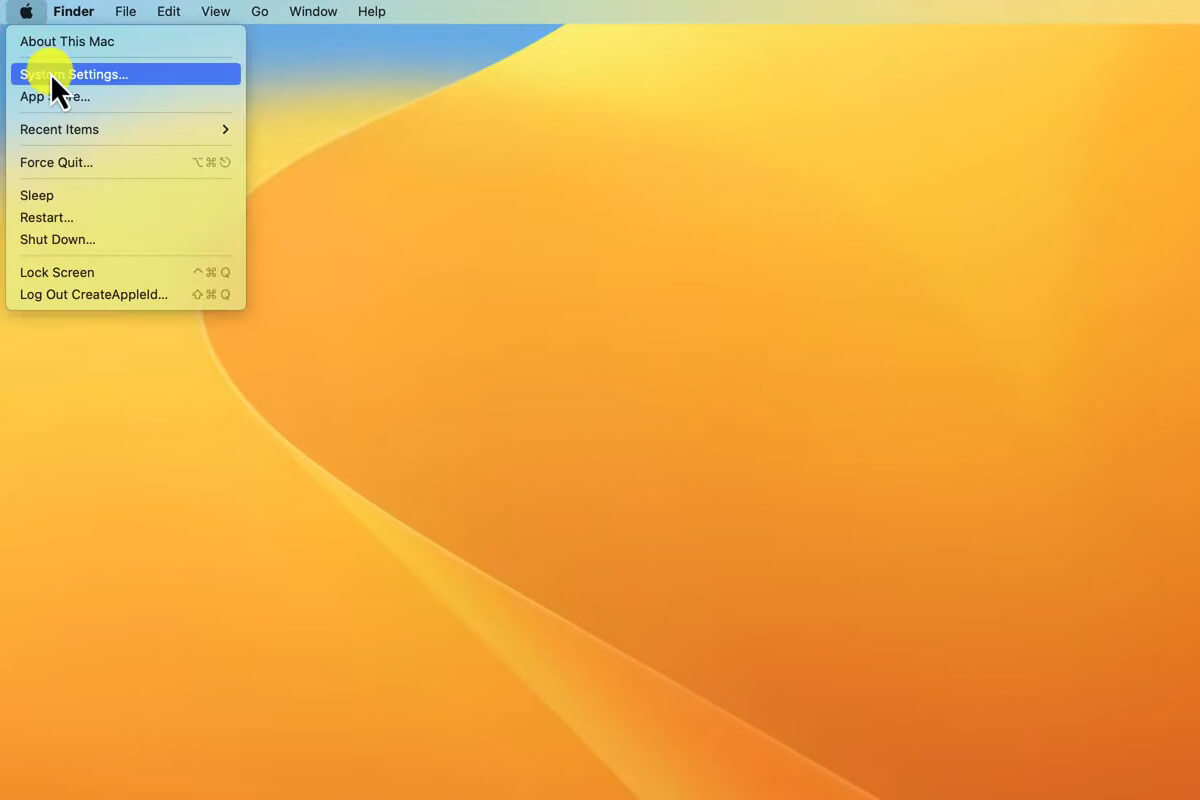Log Out CreateAppleId user
The width and height of the screenshot is (1200, 800).
pyautogui.click(x=94, y=295)
